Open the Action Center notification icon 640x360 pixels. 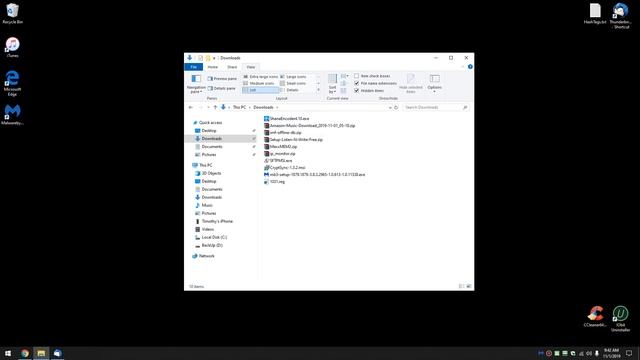629,353
